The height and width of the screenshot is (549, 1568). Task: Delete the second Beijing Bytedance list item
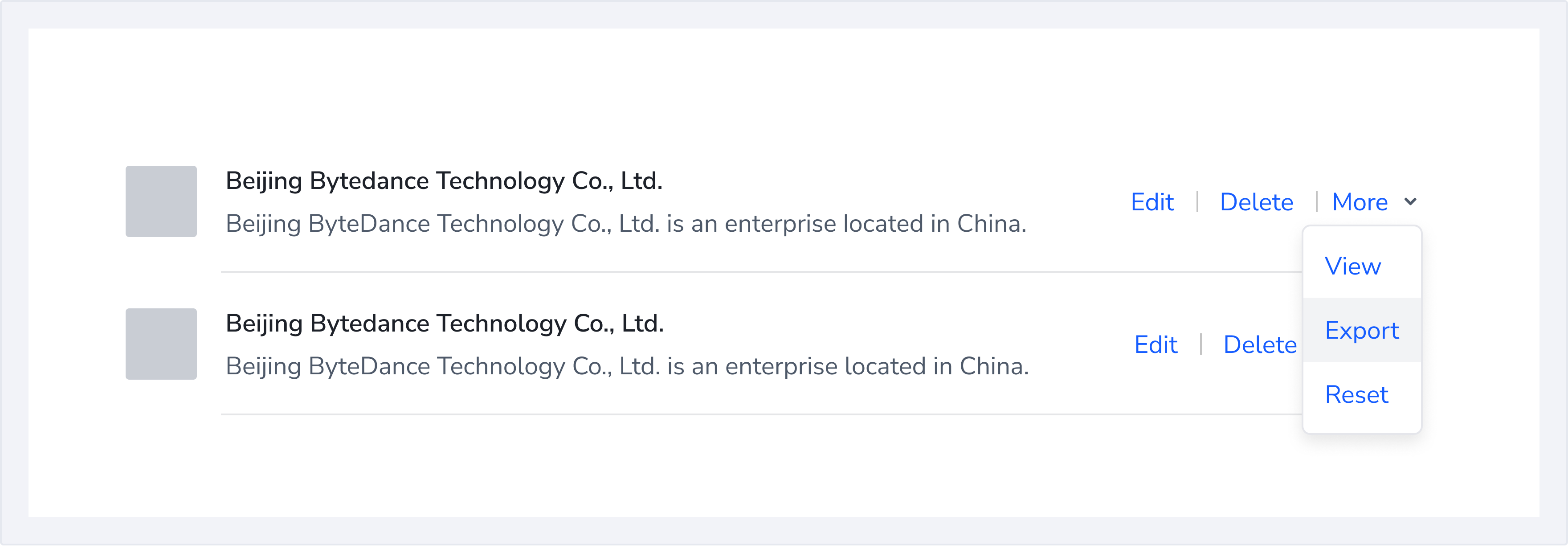(1259, 344)
